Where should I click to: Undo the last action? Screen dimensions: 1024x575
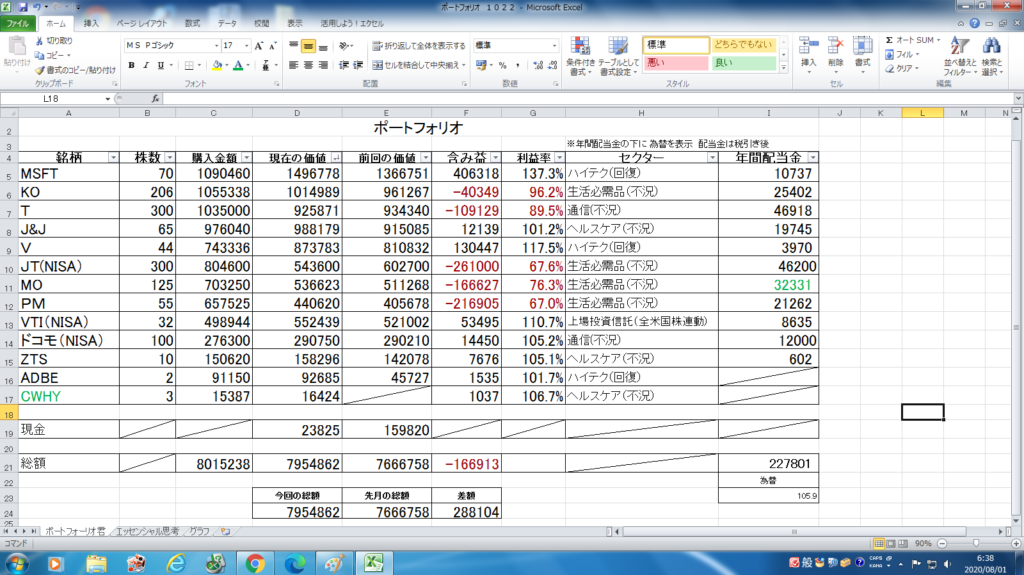click(x=37, y=7)
